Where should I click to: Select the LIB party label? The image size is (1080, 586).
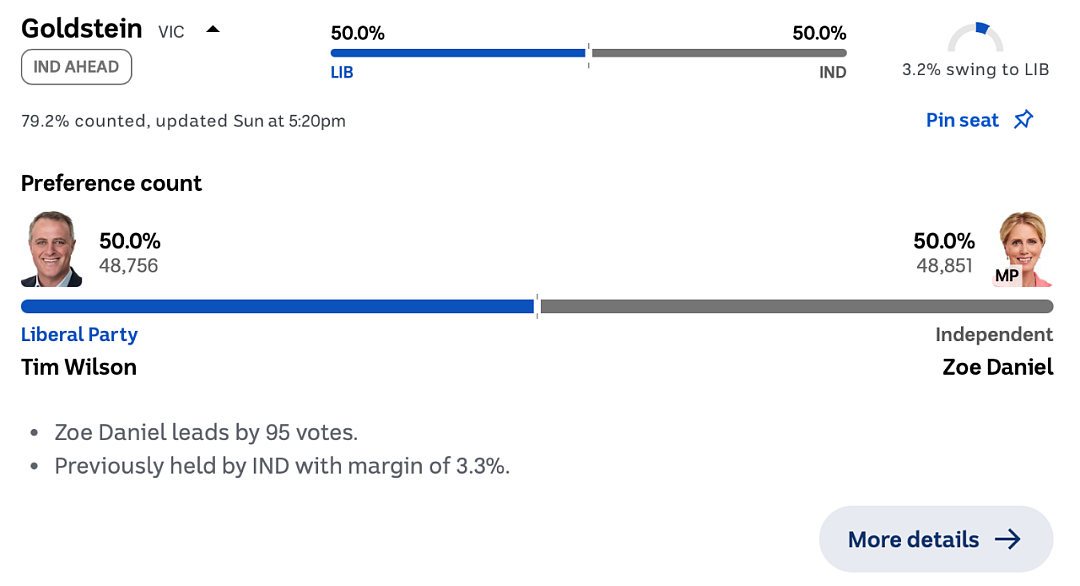342,72
